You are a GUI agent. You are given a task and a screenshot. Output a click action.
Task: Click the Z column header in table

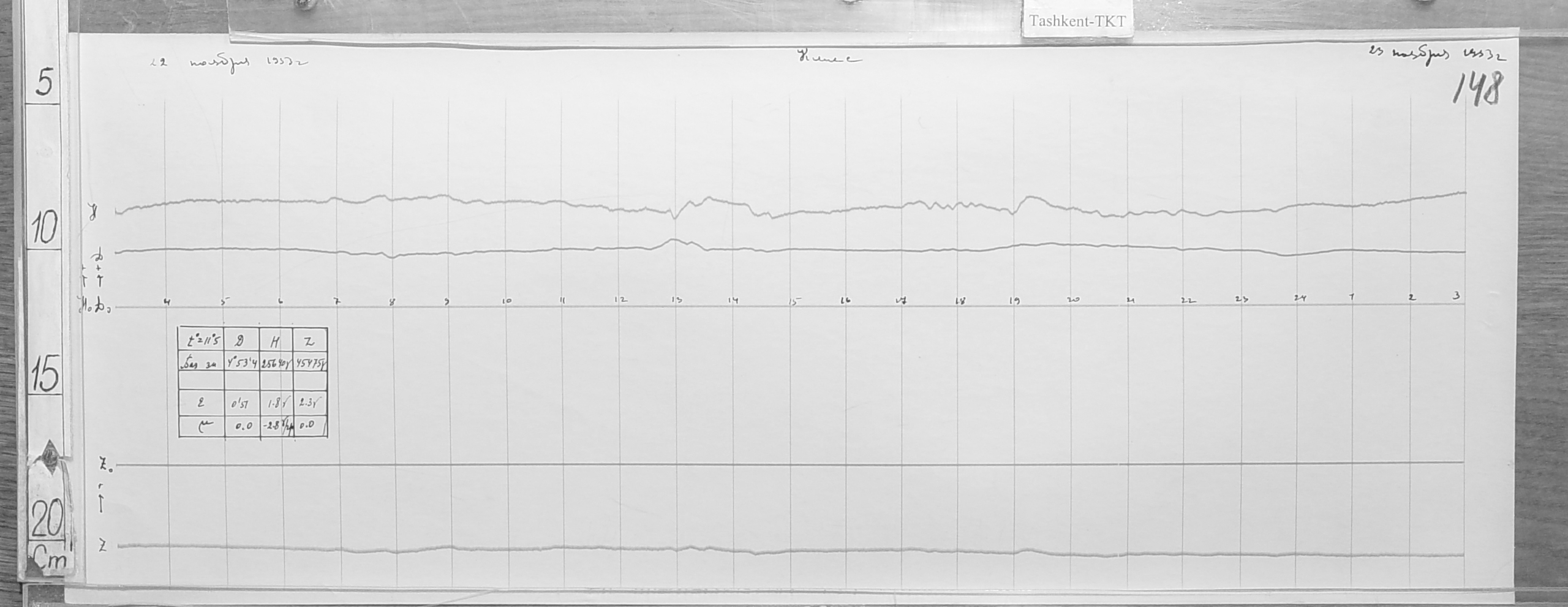[x=310, y=340]
